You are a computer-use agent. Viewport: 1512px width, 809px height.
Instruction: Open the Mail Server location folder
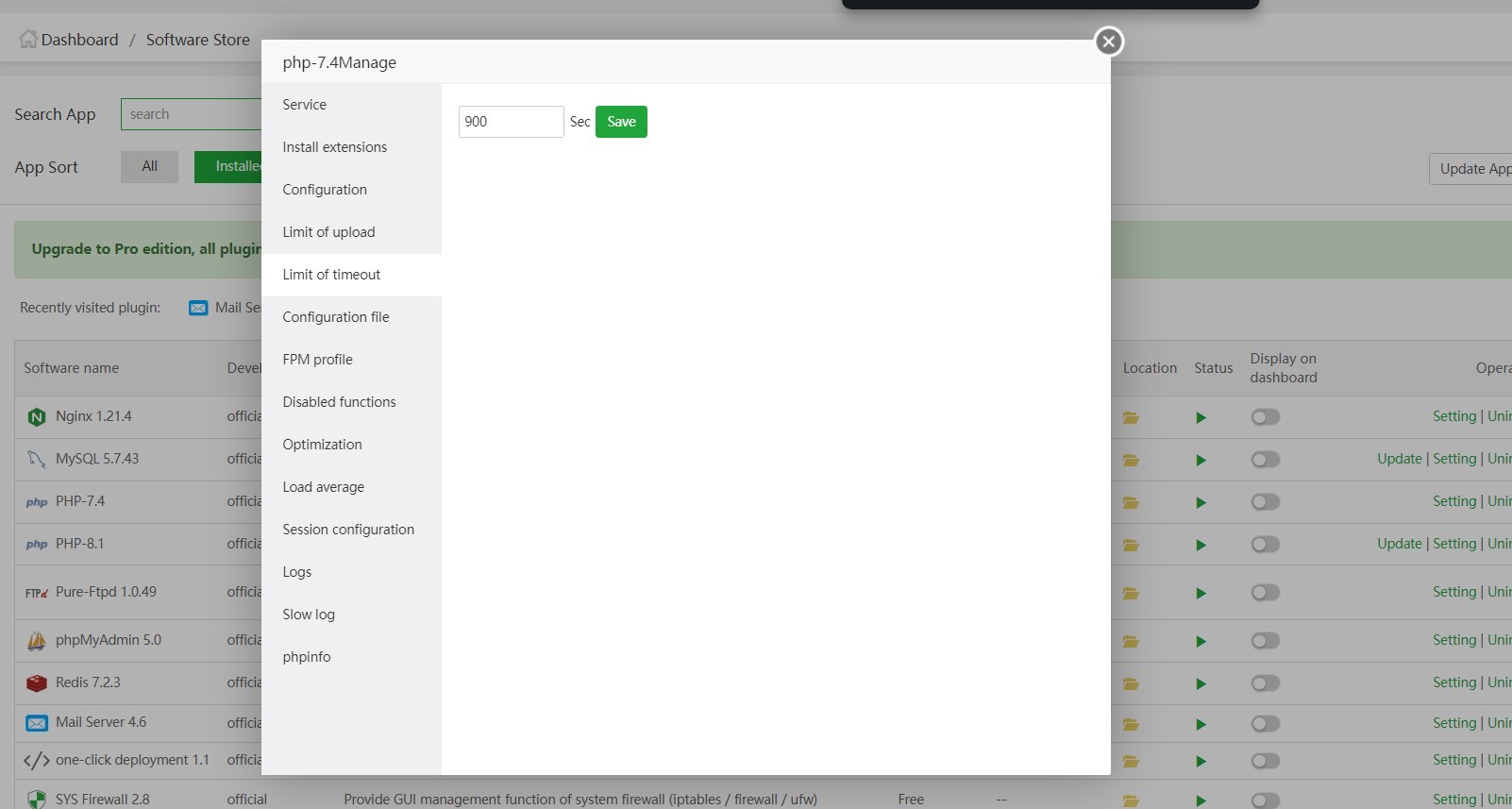1131,724
